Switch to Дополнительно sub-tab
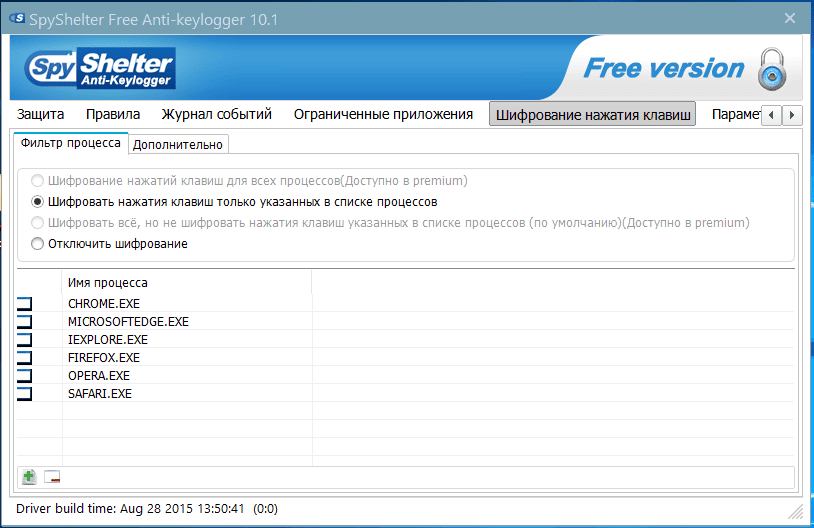814x528 pixels. coord(178,144)
